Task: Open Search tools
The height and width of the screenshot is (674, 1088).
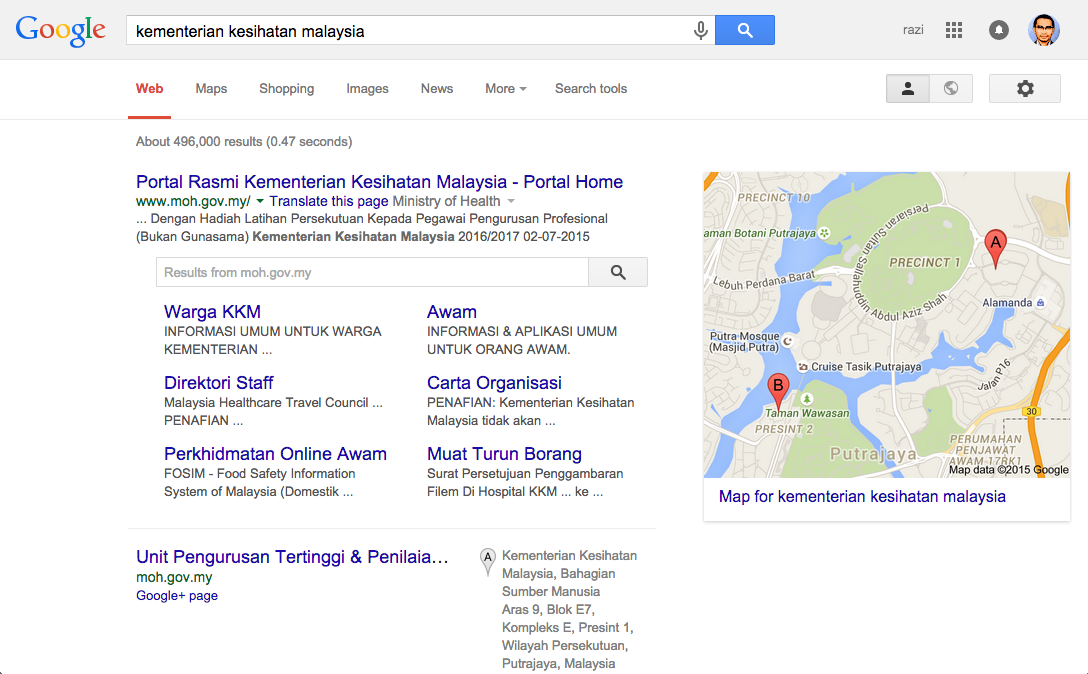Action: pos(590,89)
